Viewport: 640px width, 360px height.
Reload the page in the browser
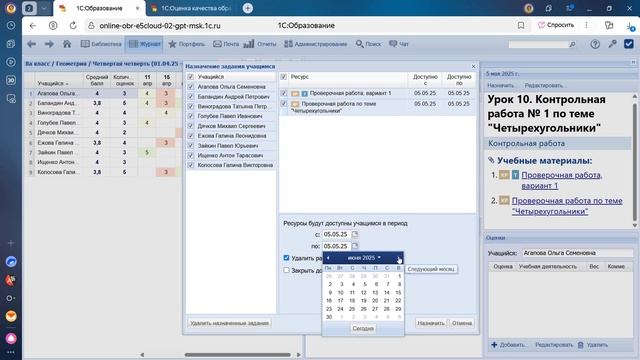[x=73, y=25]
